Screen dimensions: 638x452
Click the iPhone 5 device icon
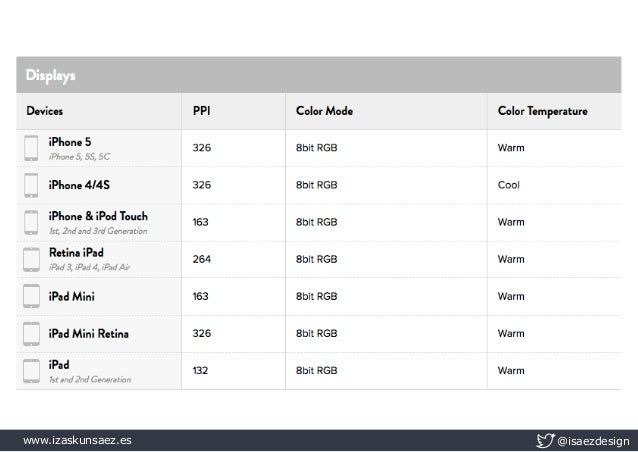[x=31, y=148]
